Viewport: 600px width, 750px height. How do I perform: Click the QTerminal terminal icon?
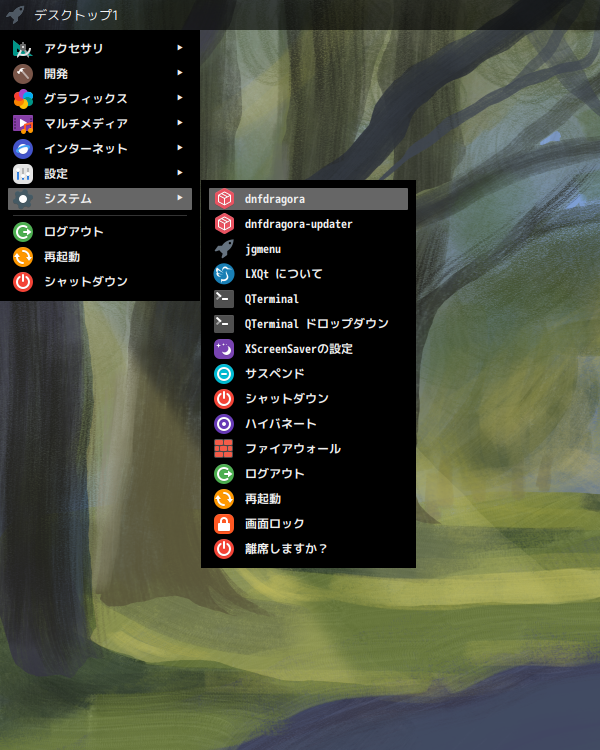coord(224,299)
